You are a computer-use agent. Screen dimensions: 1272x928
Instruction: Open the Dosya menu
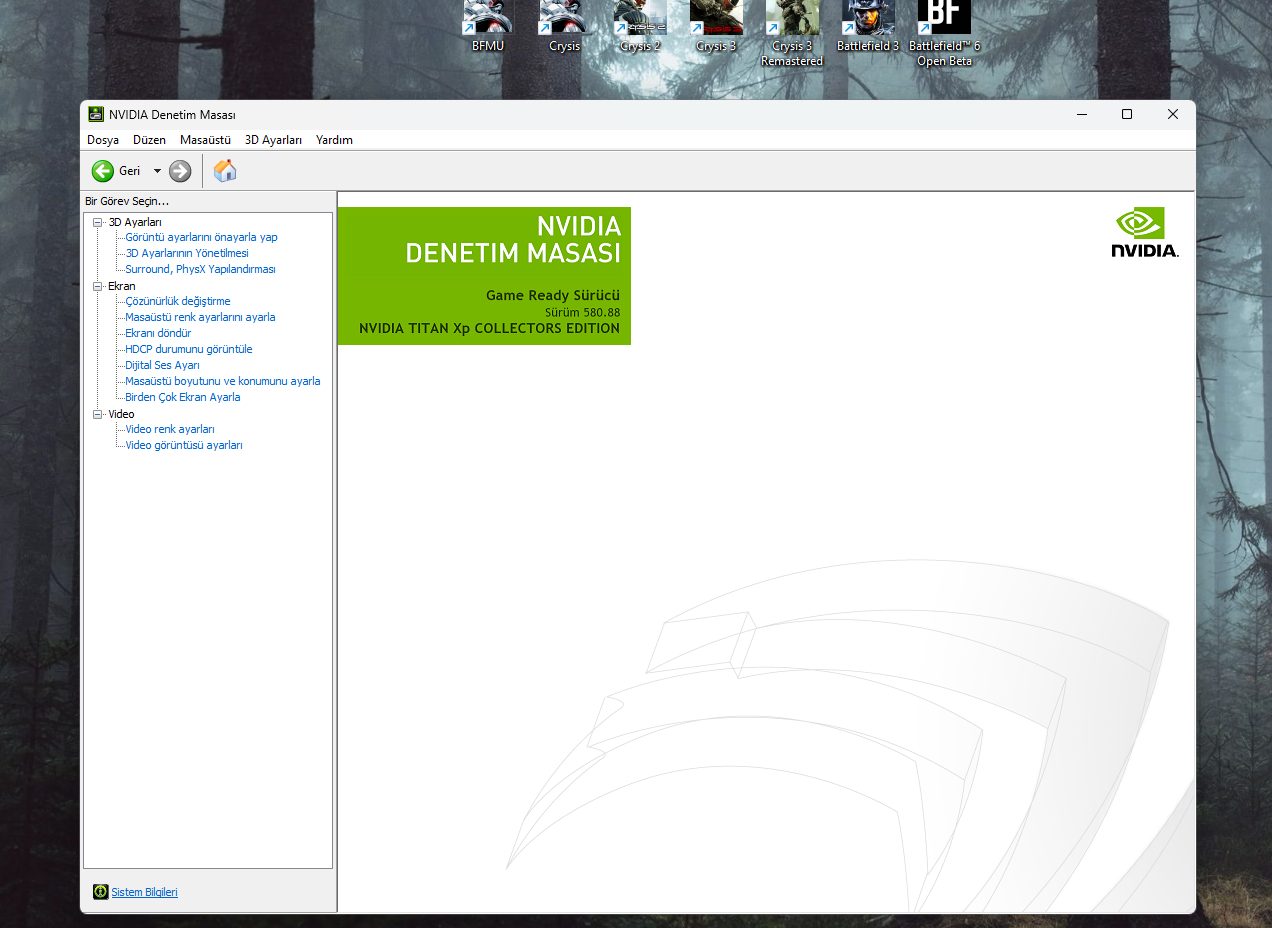click(103, 140)
